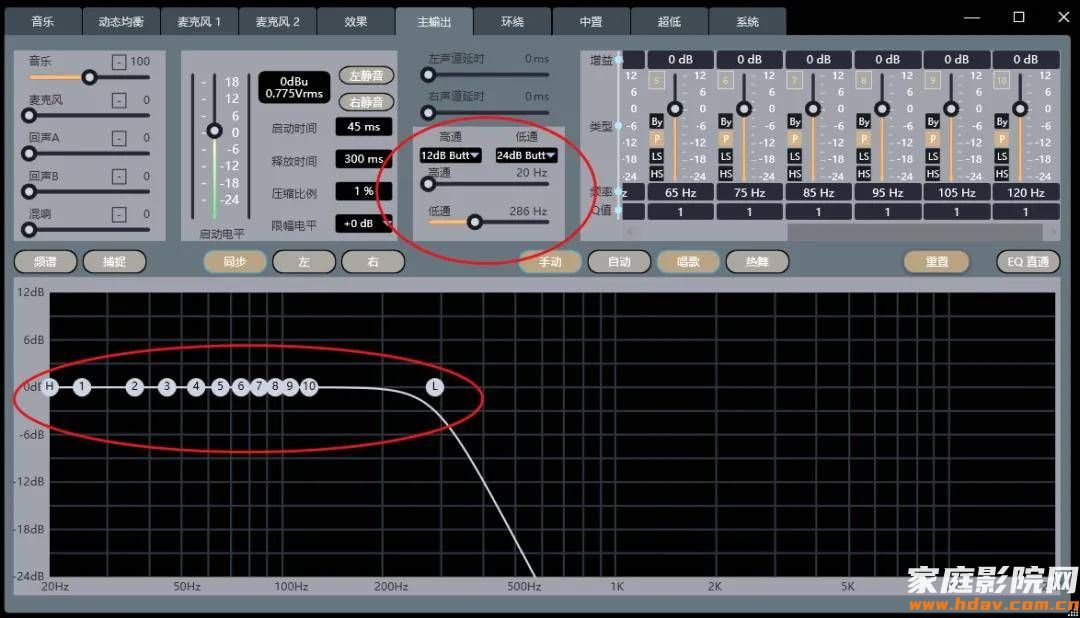The height and width of the screenshot is (618, 1080).
Task: Set the 105 Hz band to HS high-shelf type
Action: click(x=933, y=174)
